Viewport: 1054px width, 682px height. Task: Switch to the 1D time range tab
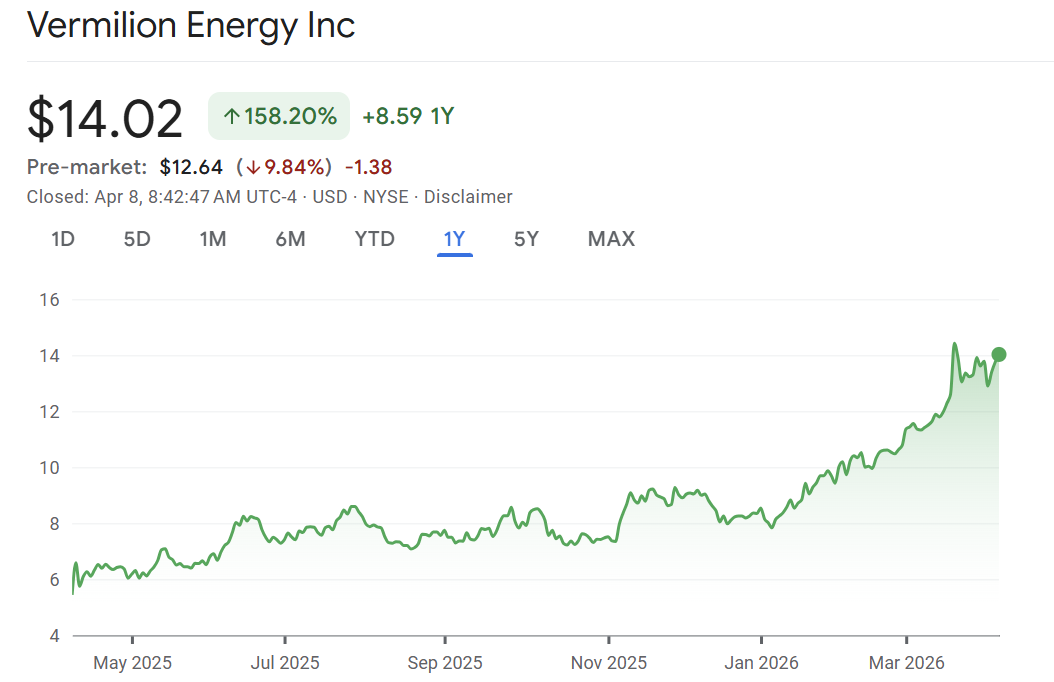(63, 239)
